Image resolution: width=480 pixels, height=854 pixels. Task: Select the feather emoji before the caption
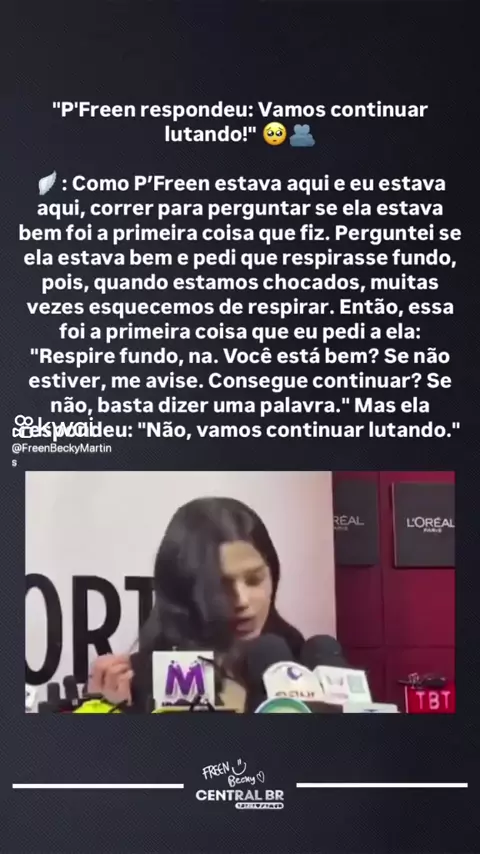tap(47, 183)
